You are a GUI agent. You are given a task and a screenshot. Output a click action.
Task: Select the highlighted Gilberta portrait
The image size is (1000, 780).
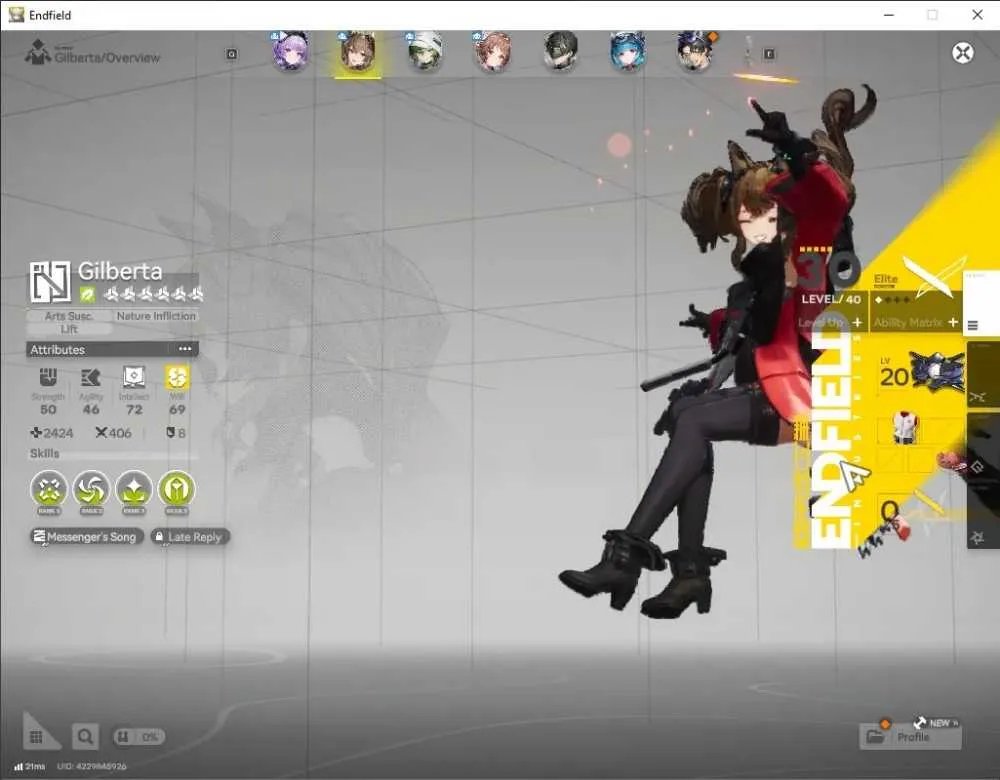tap(358, 51)
